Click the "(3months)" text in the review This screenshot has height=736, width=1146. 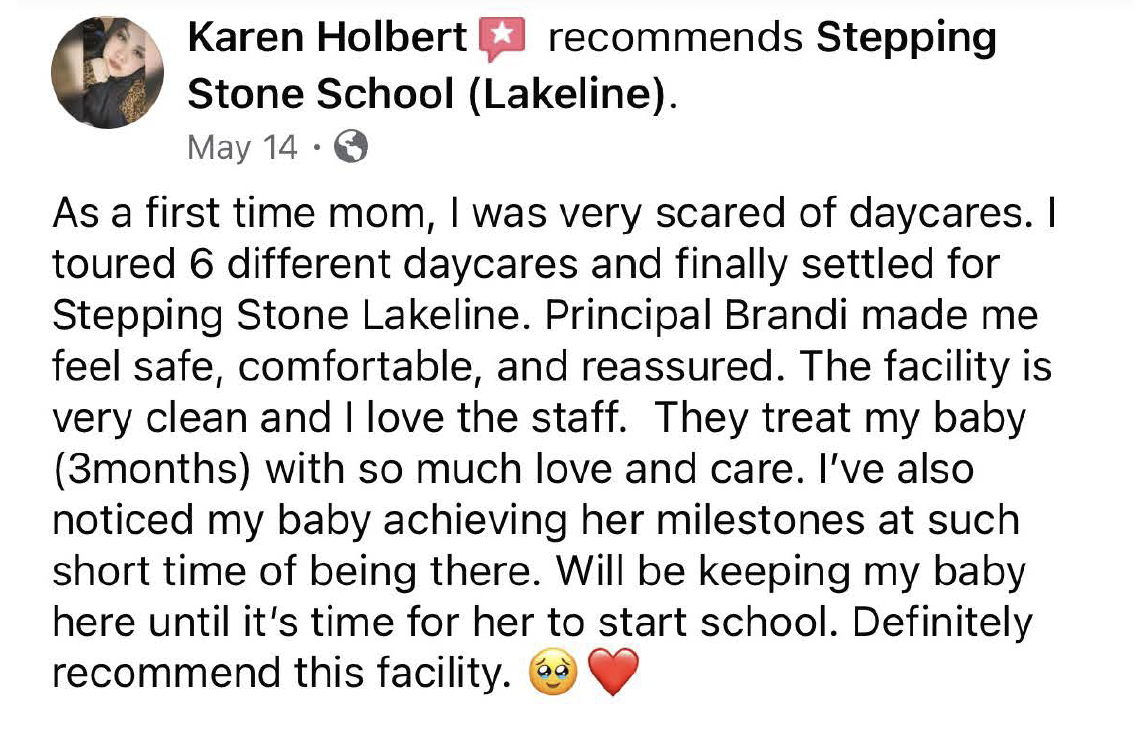tap(151, 469)
